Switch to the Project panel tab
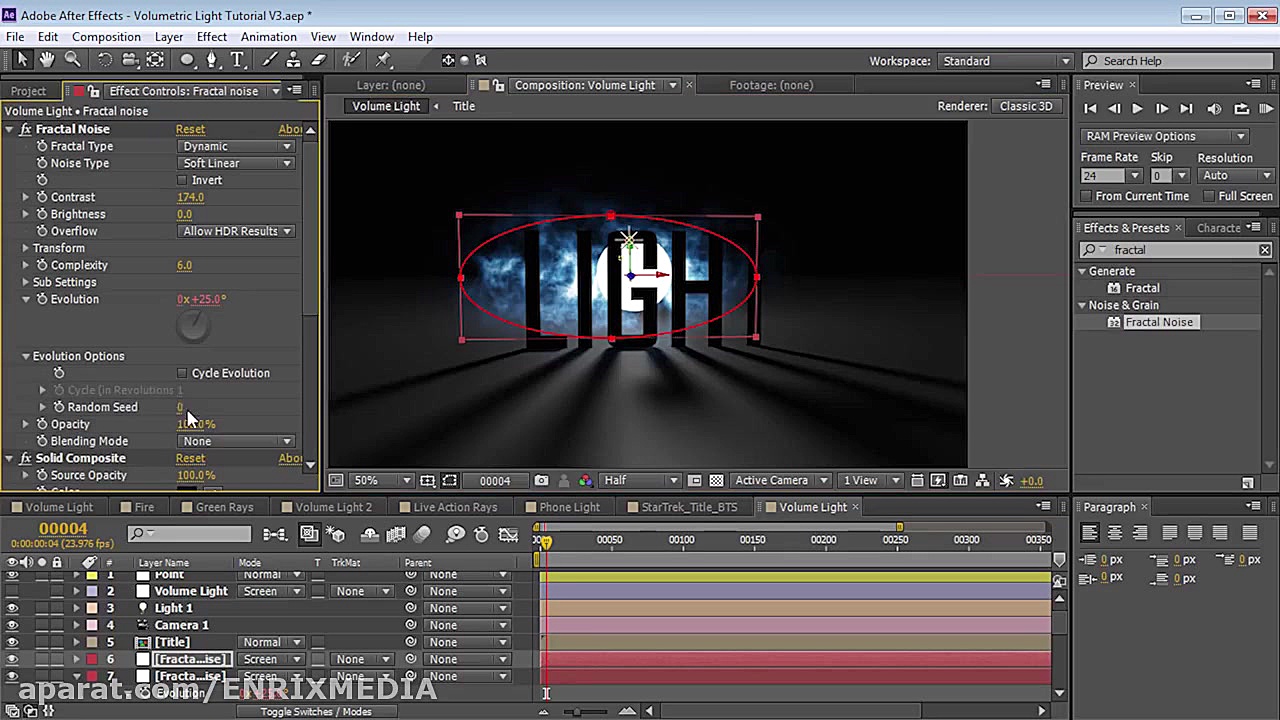 coord(28,91)
